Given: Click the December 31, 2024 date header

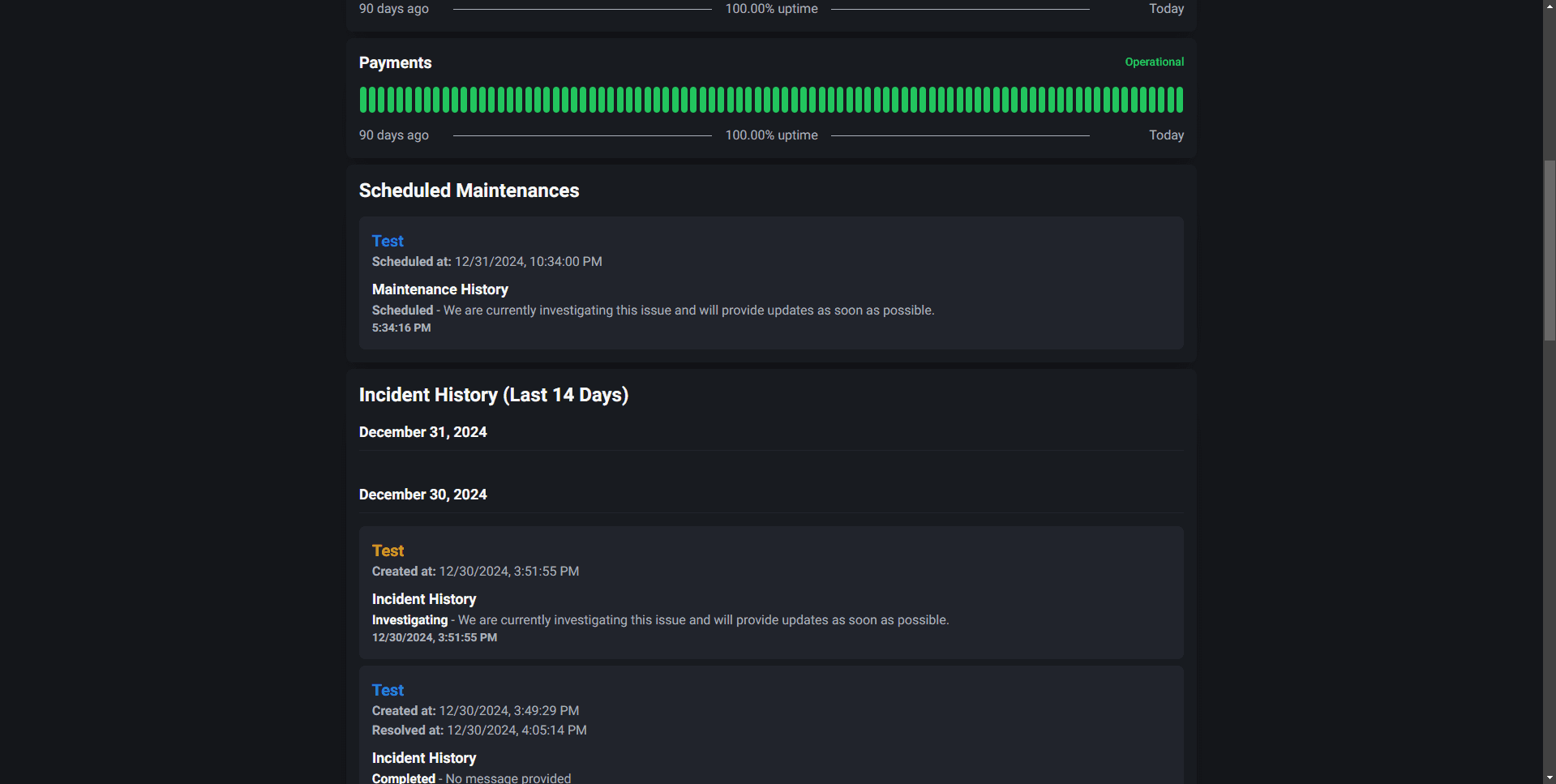Looking at the screenshot, I should [422, 432].
